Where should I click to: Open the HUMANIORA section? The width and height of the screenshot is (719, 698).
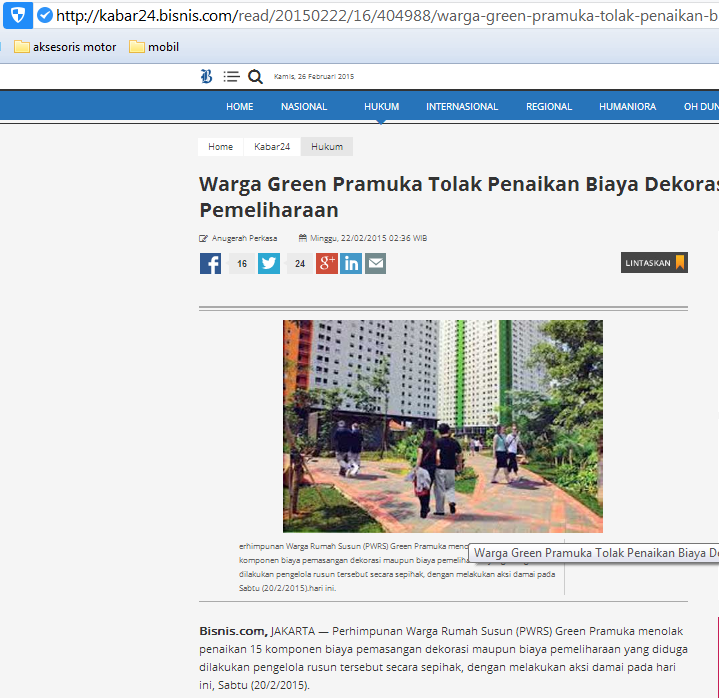(627, 106)
